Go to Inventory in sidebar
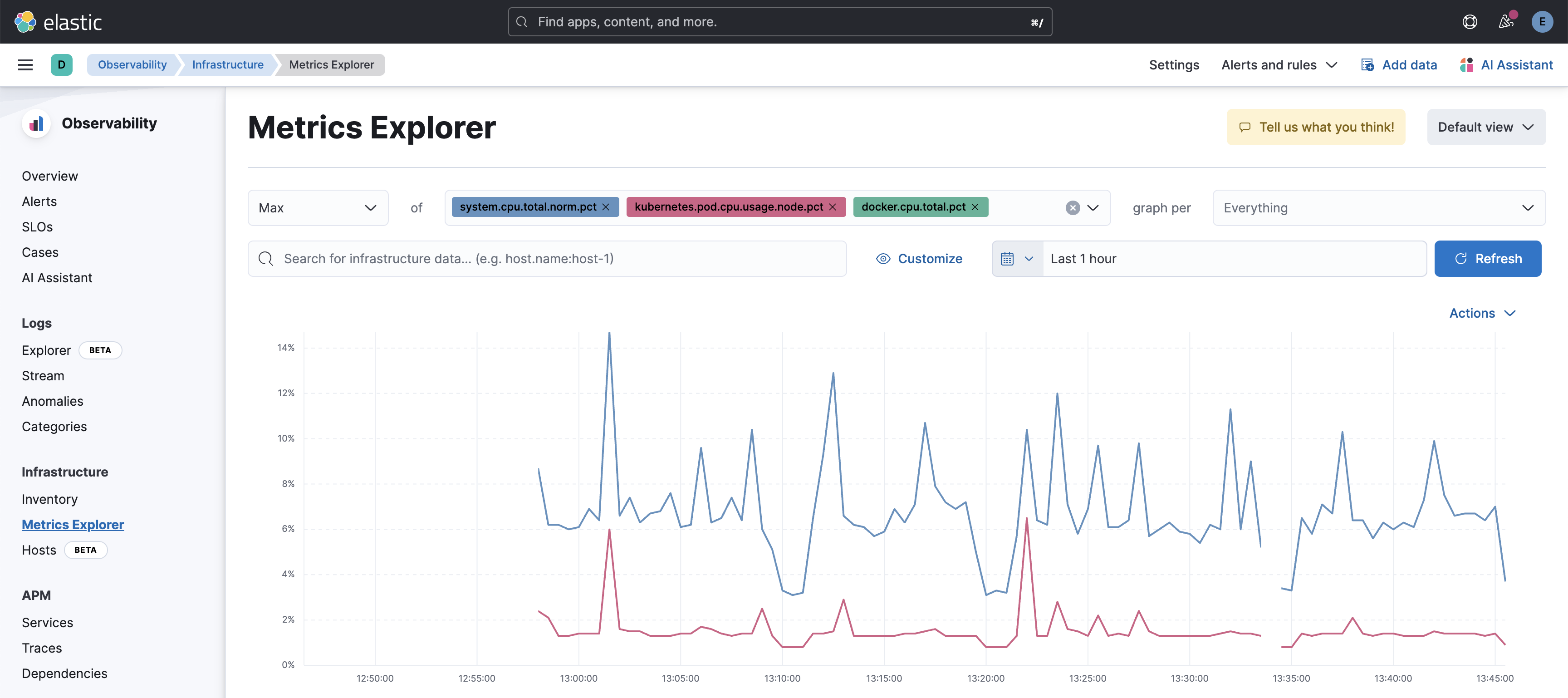This screenshot has height=698, width=1568. coord(50,499)
